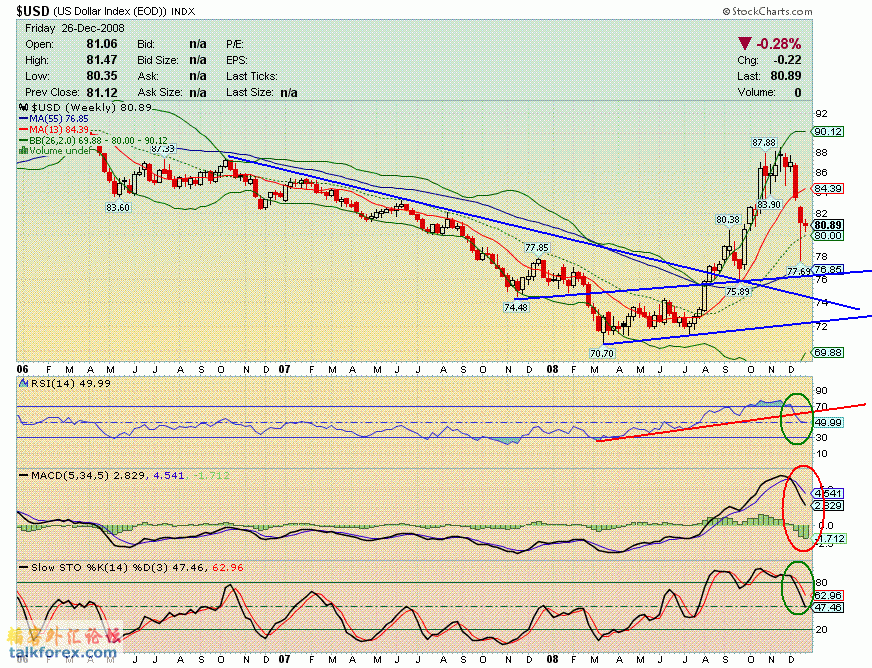Click the 87.88 peak price label
872x668 pixels.
(764, 143)
